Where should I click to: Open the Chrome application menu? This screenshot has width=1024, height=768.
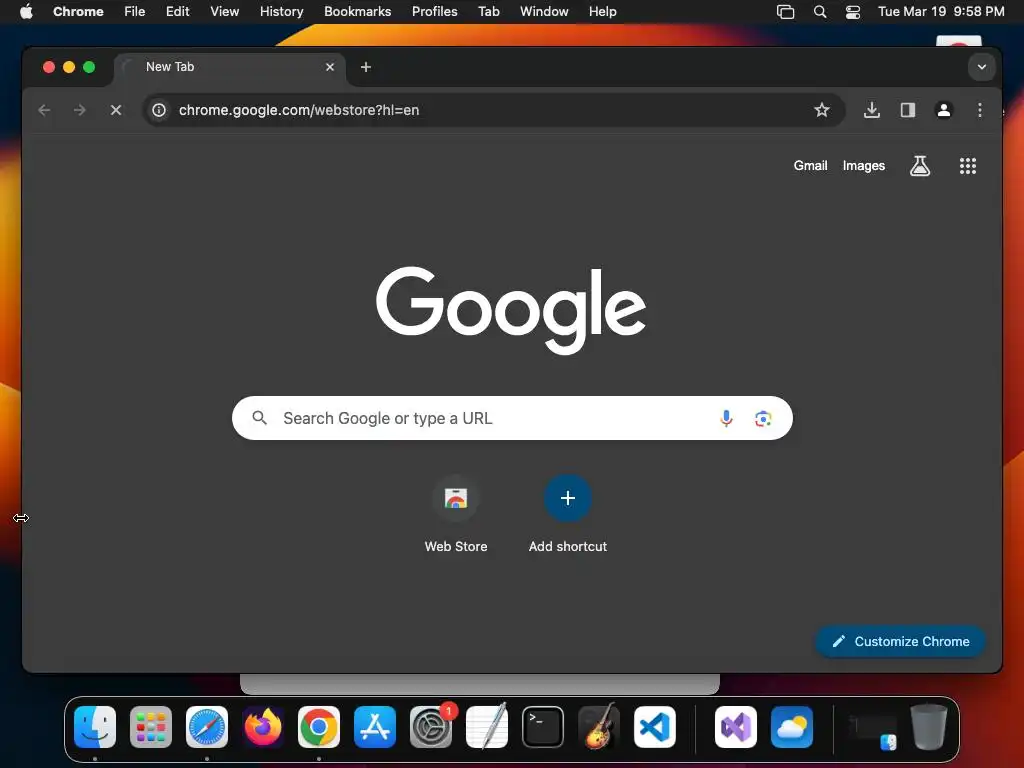coord(78,12)
